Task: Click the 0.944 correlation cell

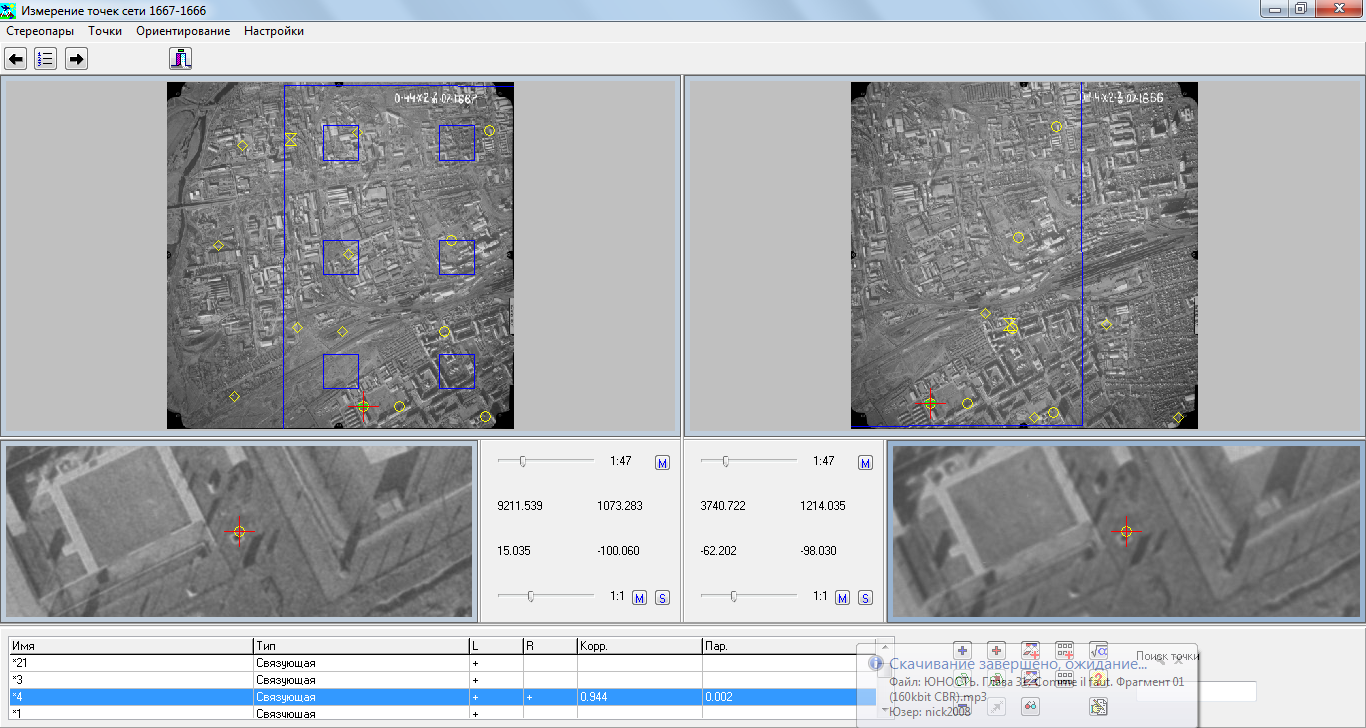Action: 639,697
